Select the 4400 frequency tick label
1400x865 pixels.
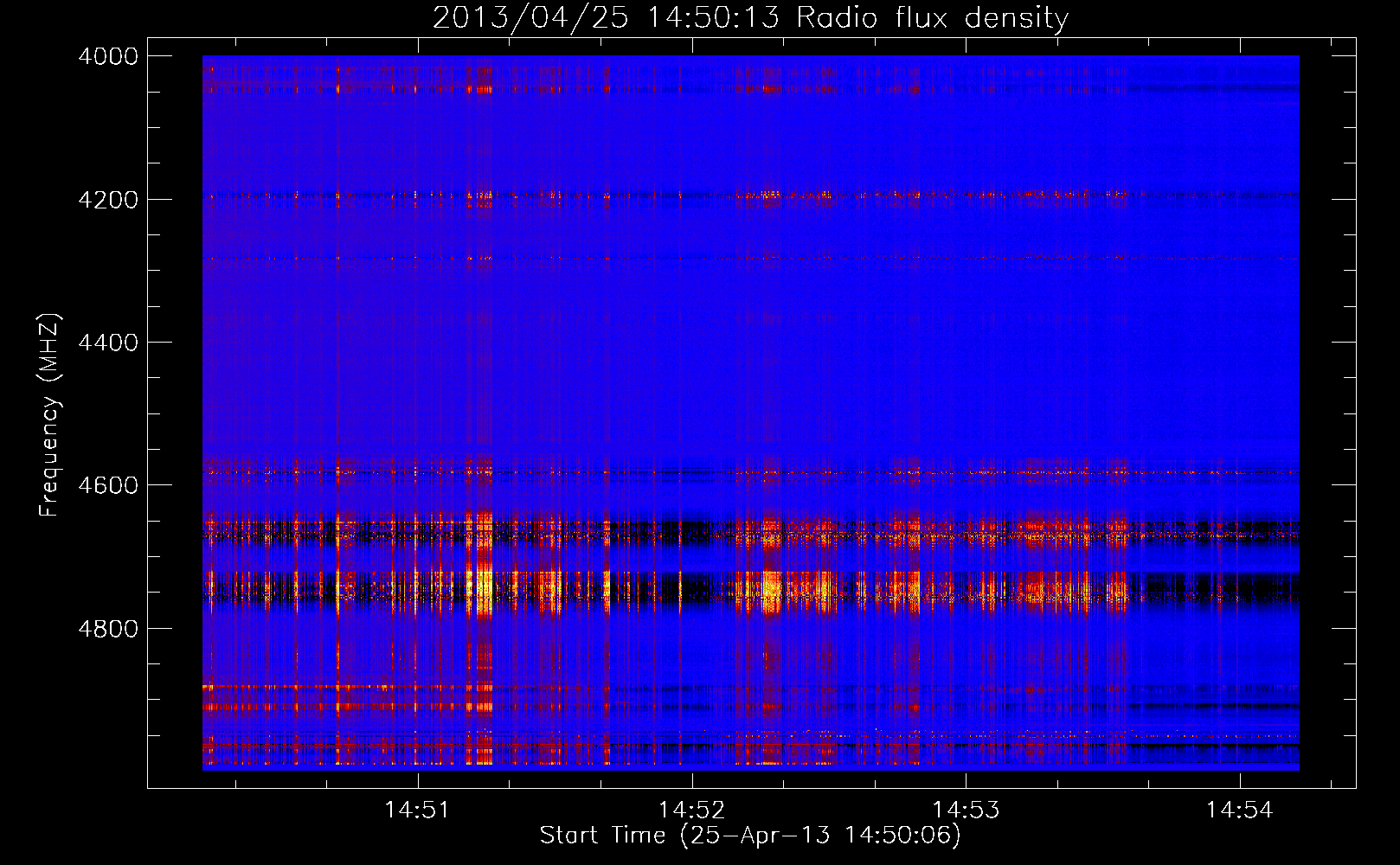[x=108, y=343]
